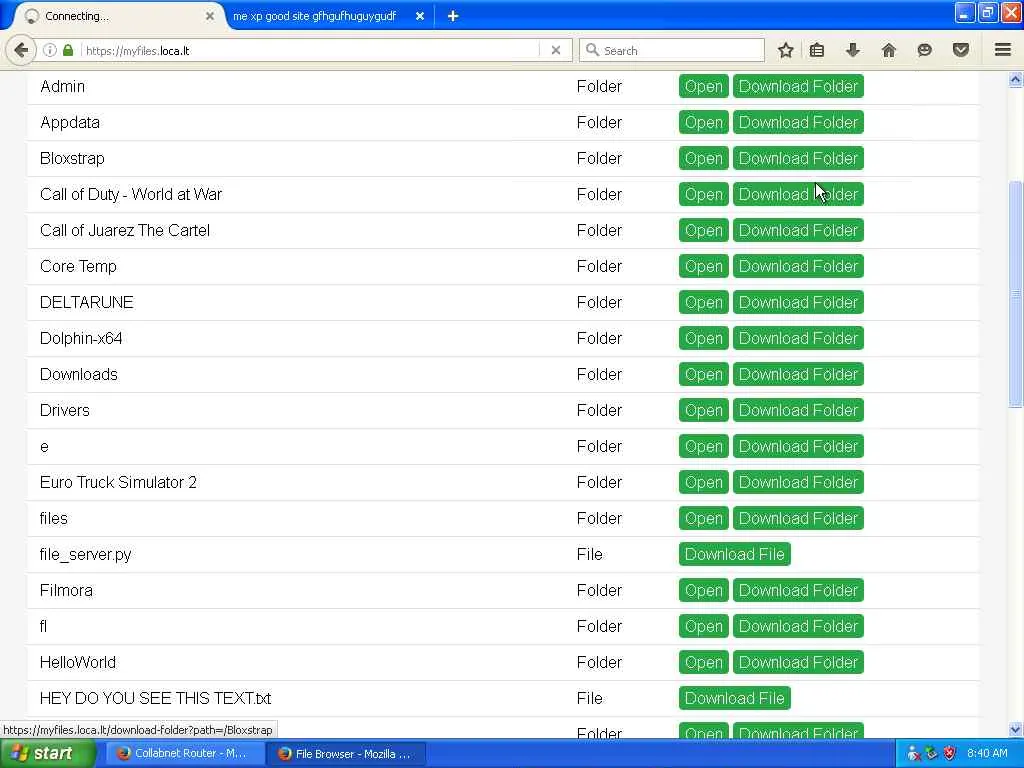Download the Filmora folder
The height and width of the screenshot is (768, 1024).
tap(798, 590)
